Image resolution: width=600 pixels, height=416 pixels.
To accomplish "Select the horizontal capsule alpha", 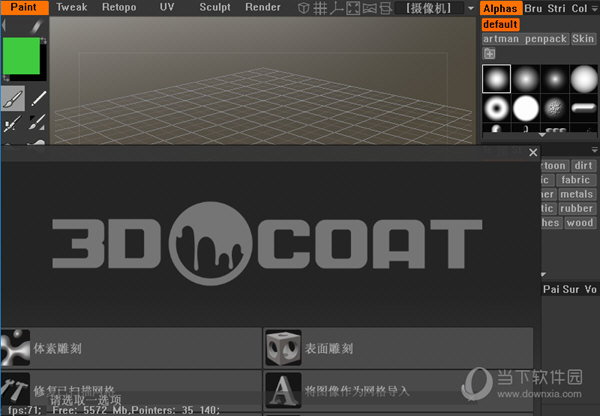I will pyautogui.click(x=584, y=108).
